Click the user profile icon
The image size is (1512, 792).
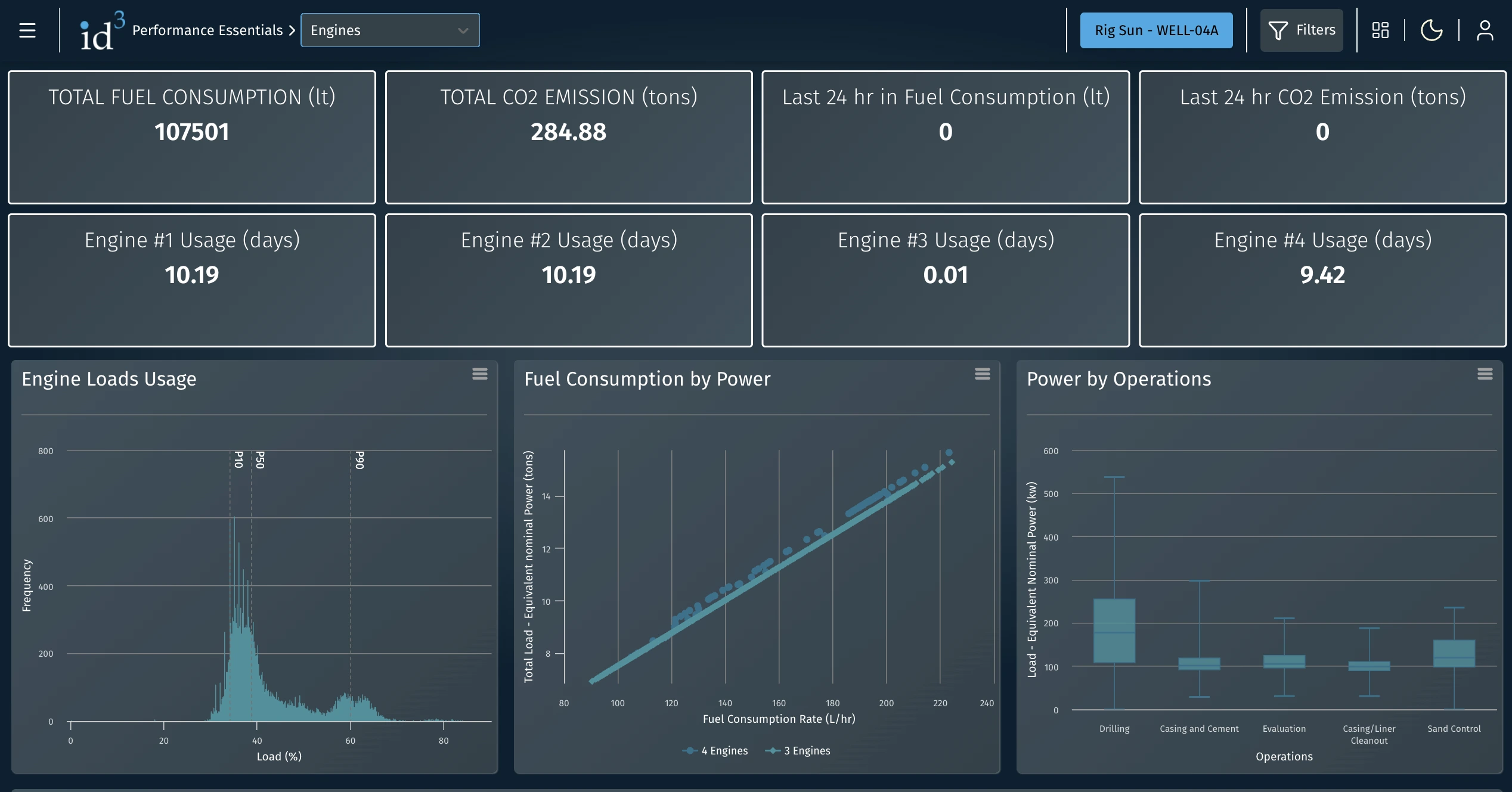1486,30
